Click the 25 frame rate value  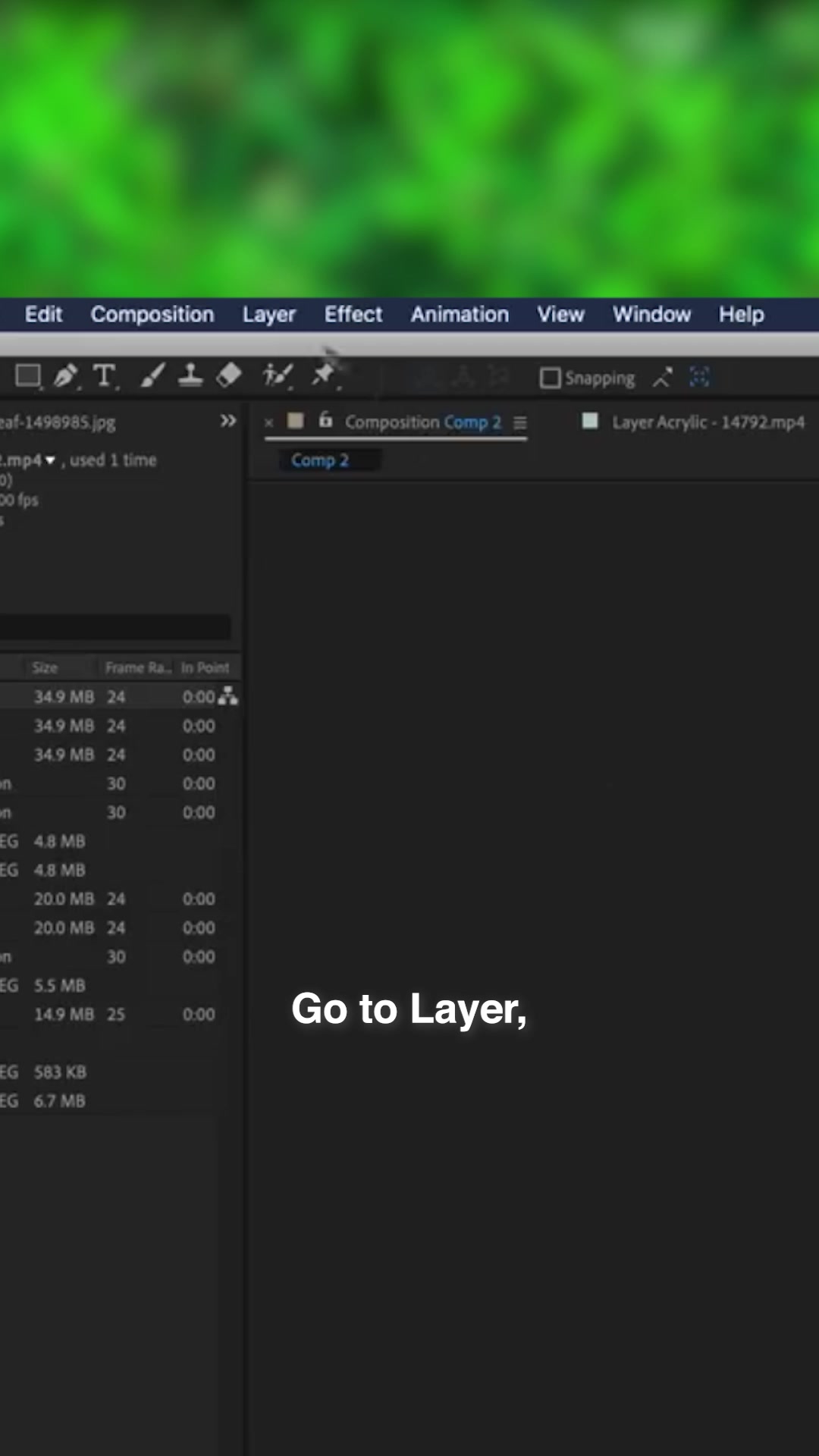(x=115, y=1014)
